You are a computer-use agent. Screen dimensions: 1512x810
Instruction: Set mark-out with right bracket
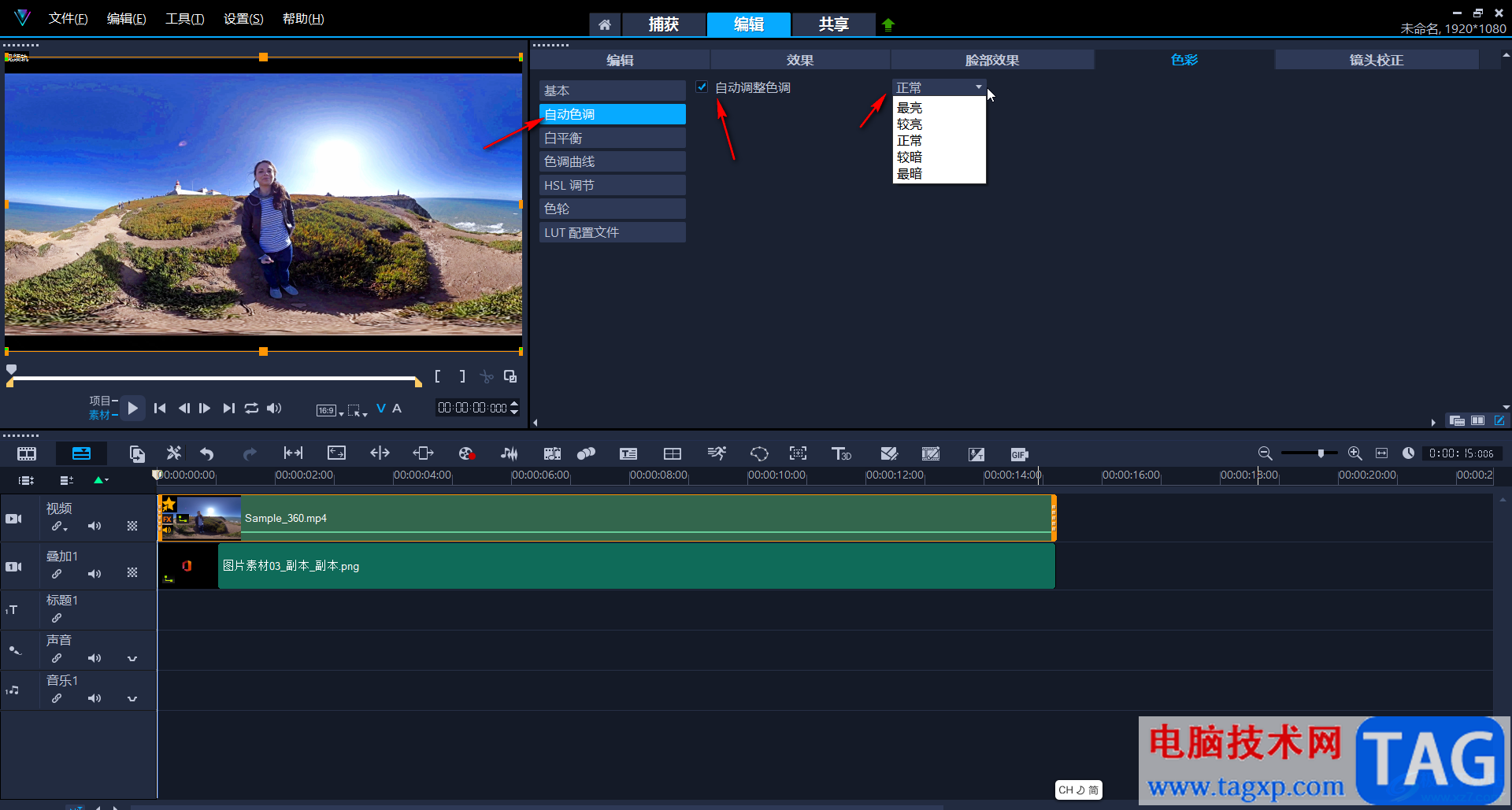tap(462, 376)
